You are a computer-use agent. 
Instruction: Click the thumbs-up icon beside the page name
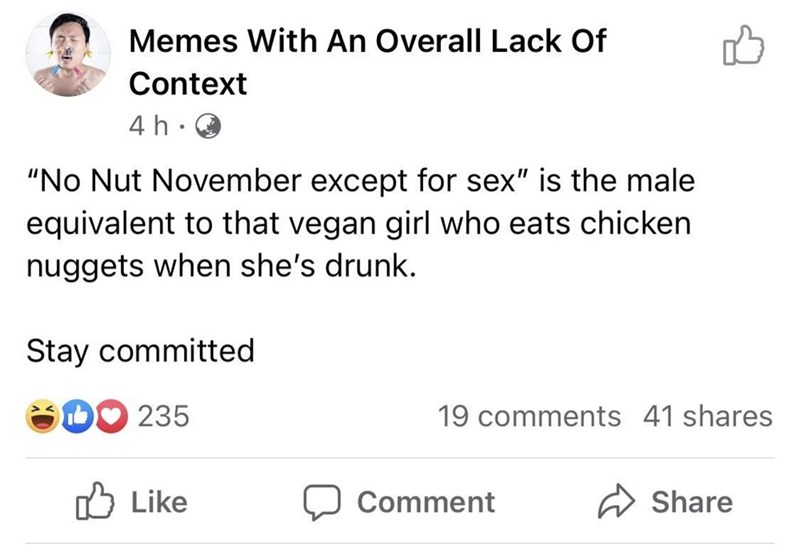pyautogui.click(x=742, y=48)
